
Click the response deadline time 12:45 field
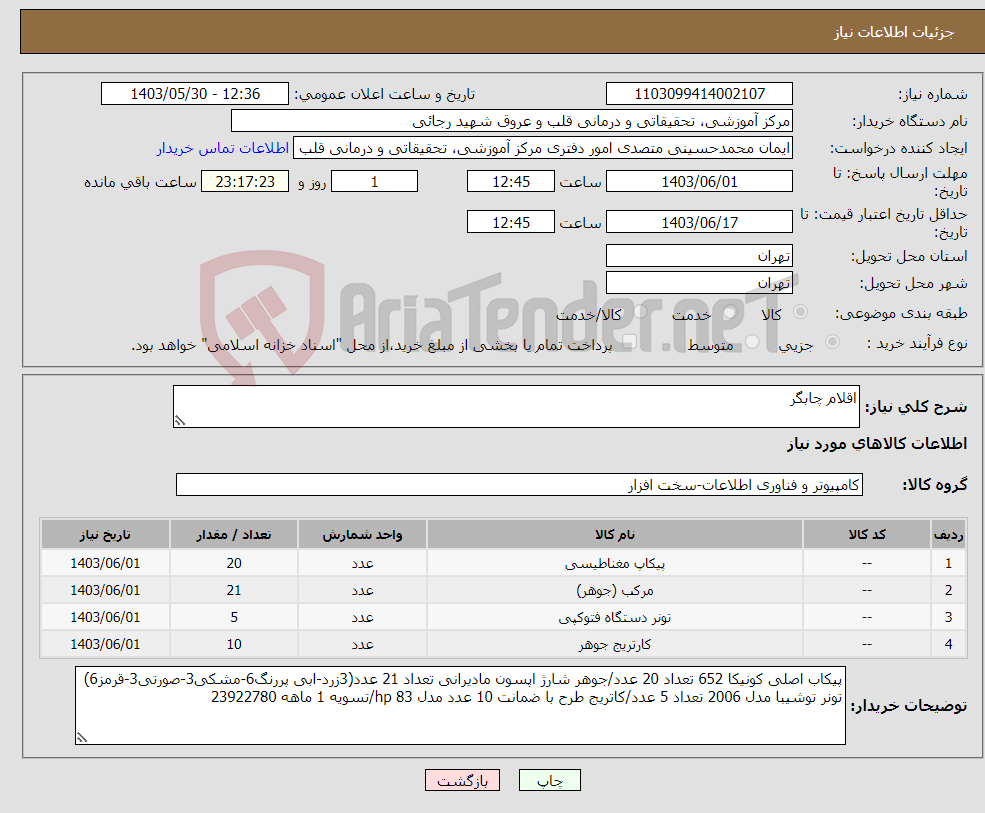[511, 182]
